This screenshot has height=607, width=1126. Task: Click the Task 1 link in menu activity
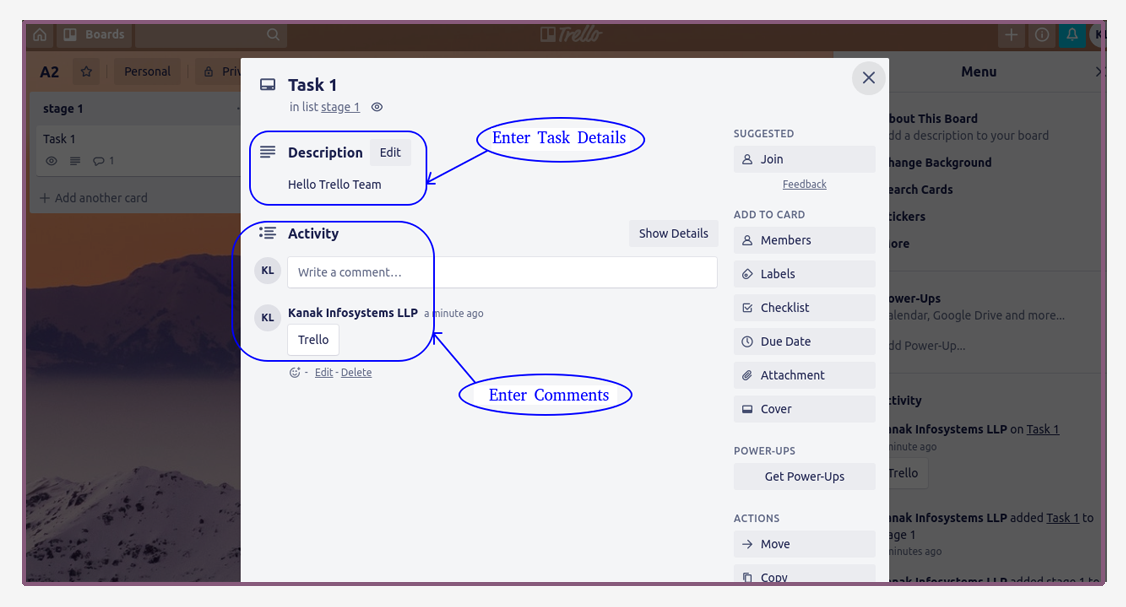(1043, 430)
